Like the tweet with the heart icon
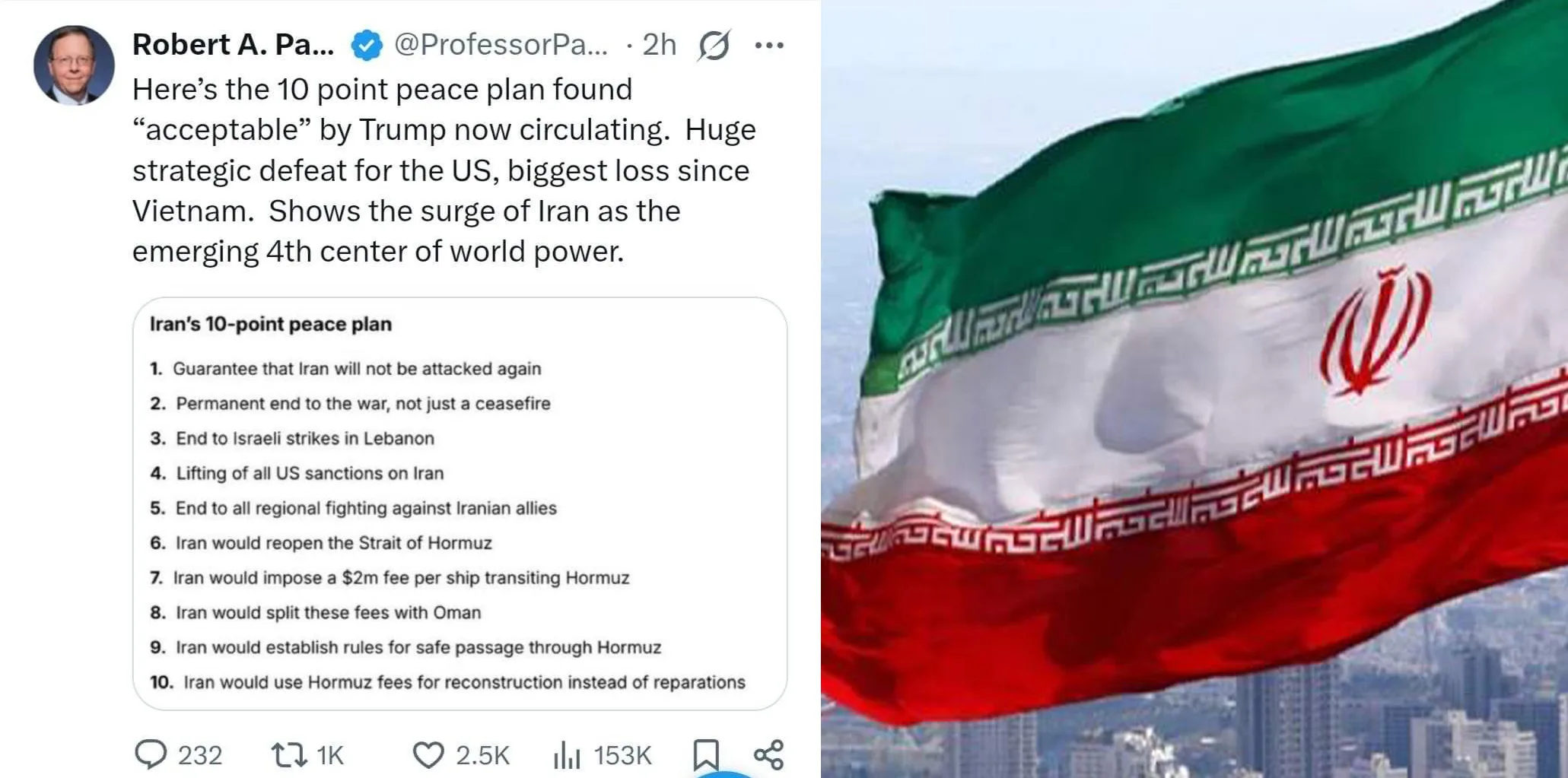Viewport: 1568px width, 778px height. point(428,754)
